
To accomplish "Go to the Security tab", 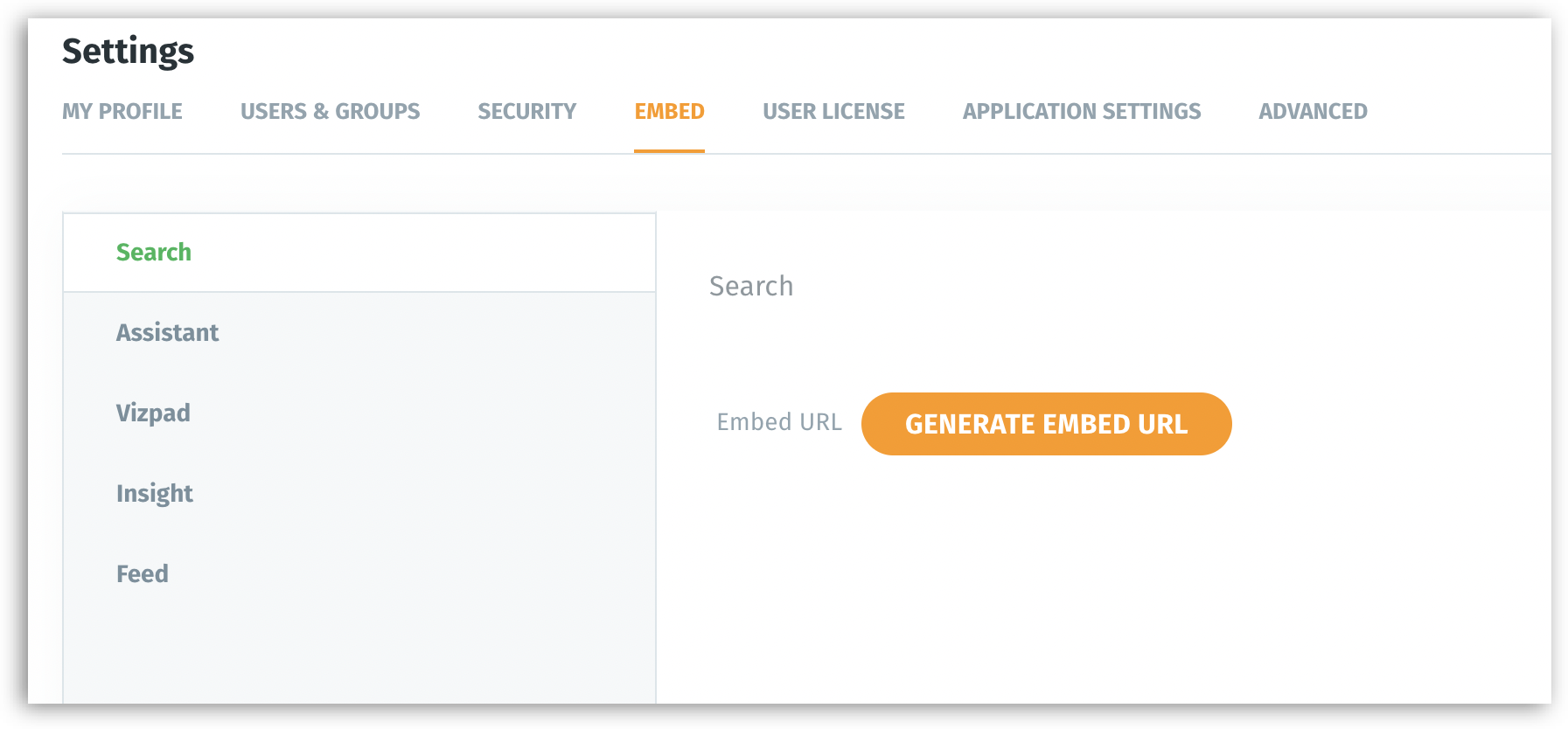I will [526, 112].
